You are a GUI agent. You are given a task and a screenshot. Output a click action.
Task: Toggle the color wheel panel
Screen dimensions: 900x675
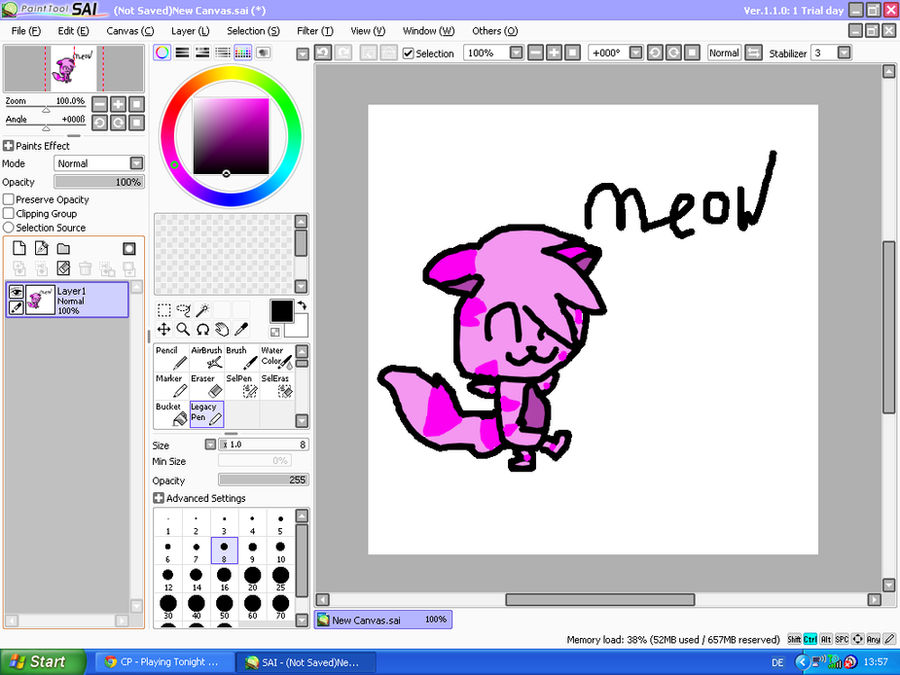point(162,53)
